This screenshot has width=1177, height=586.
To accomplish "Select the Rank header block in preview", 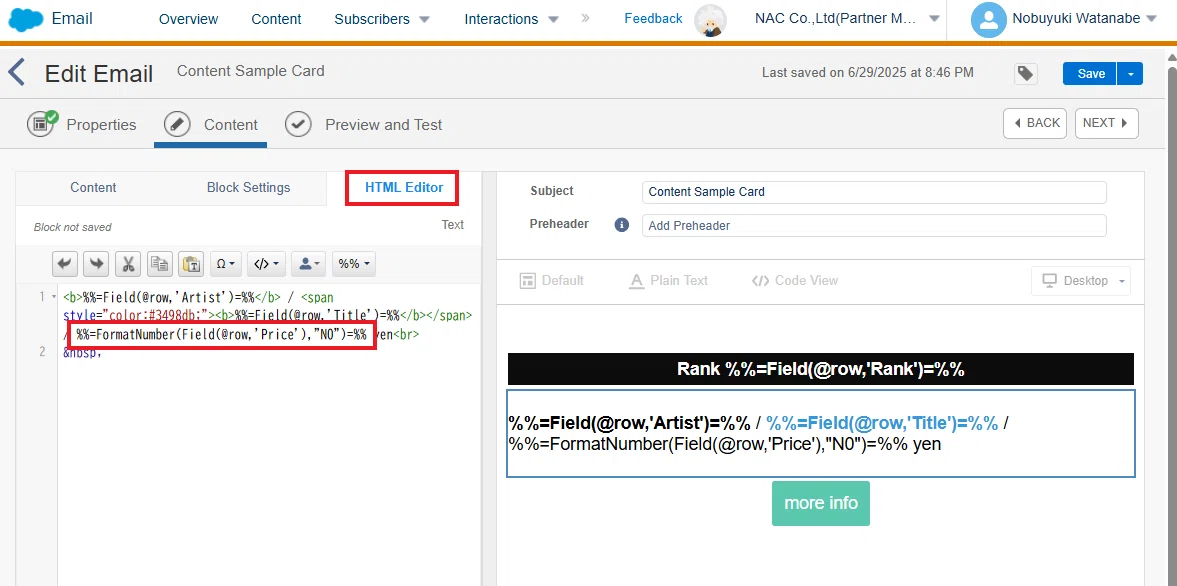I will point(820,369).
